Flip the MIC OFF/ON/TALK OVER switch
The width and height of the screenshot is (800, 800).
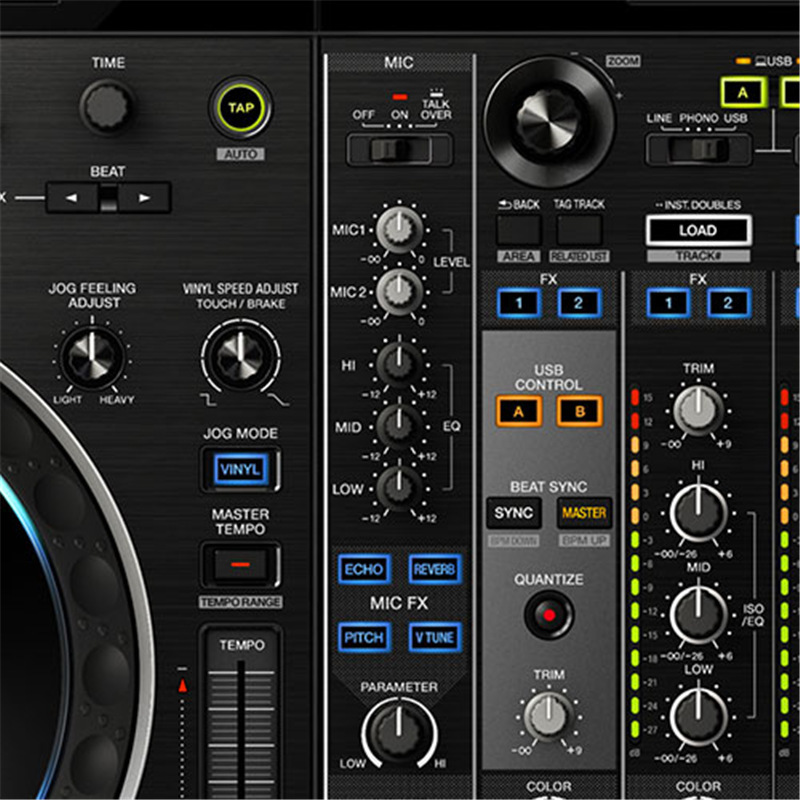[x=399, y=149]
